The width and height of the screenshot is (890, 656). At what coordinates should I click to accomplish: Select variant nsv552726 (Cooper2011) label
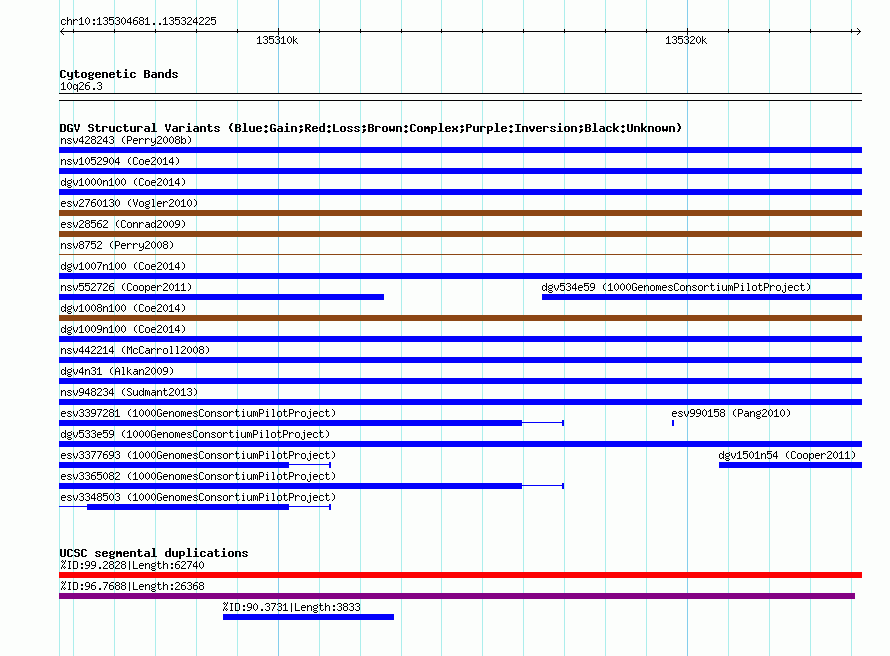(x=126, y=287)
